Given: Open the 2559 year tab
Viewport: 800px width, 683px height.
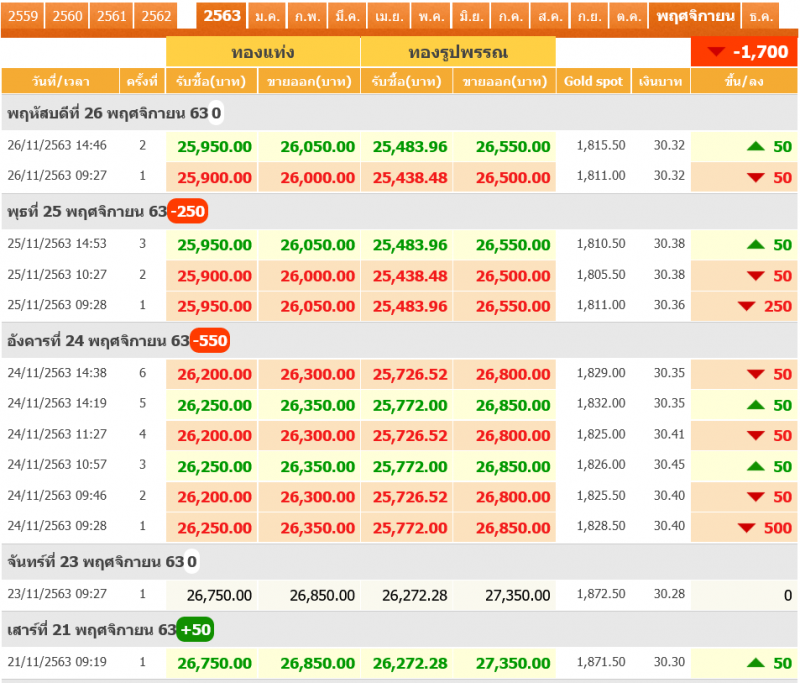Looking at the screenshot, I should [23, 16].
